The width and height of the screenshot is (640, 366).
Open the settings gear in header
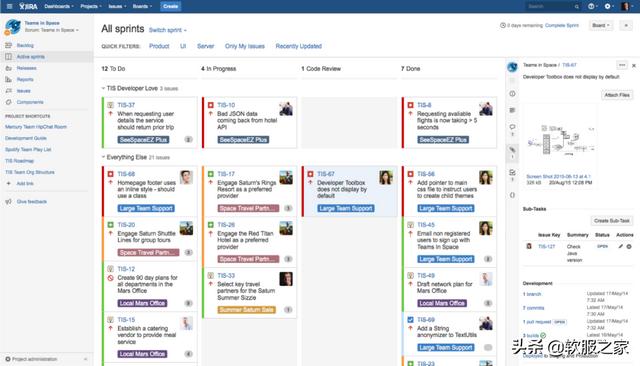(x=608, y=6)
